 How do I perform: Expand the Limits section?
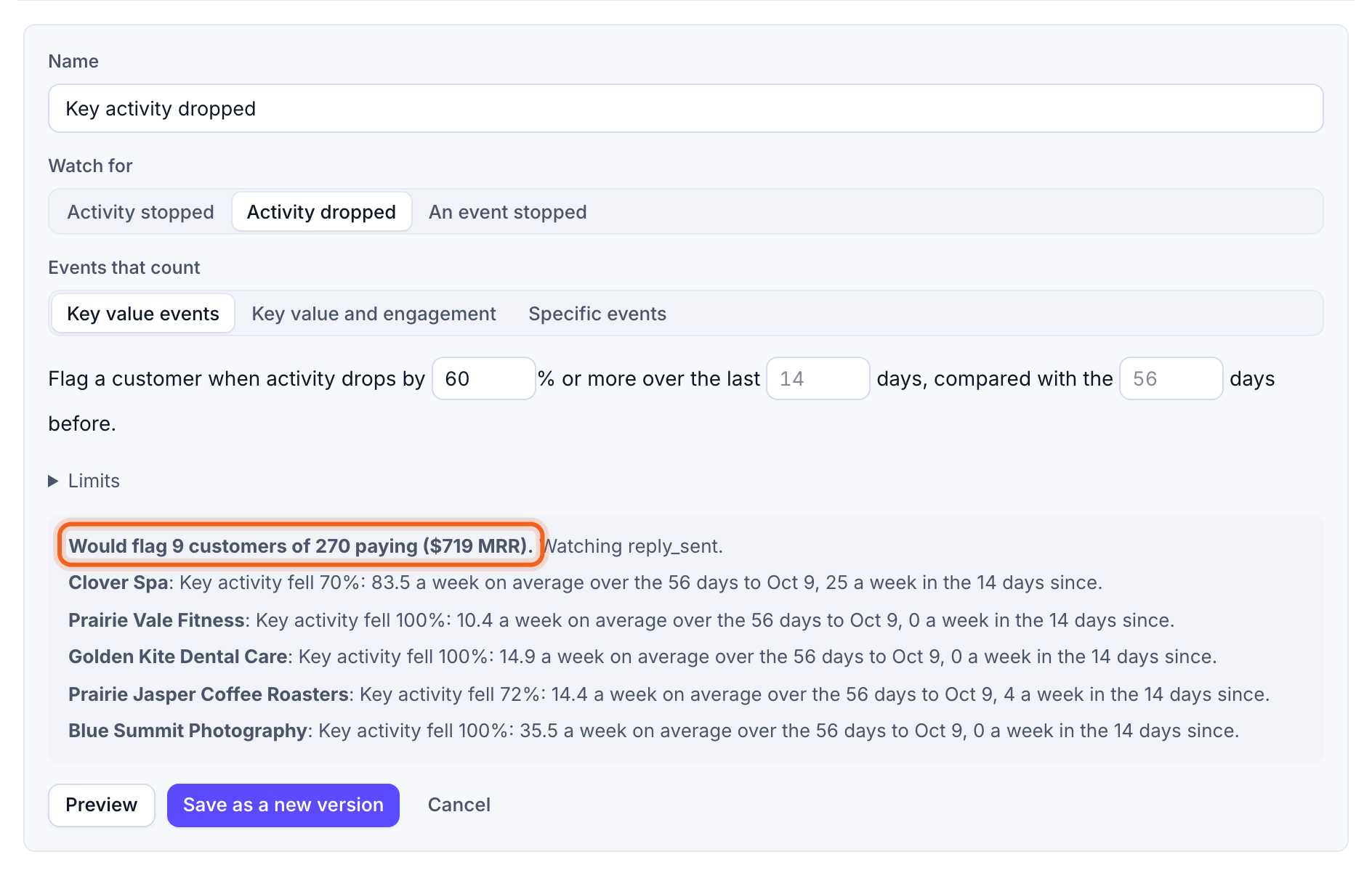84,481
